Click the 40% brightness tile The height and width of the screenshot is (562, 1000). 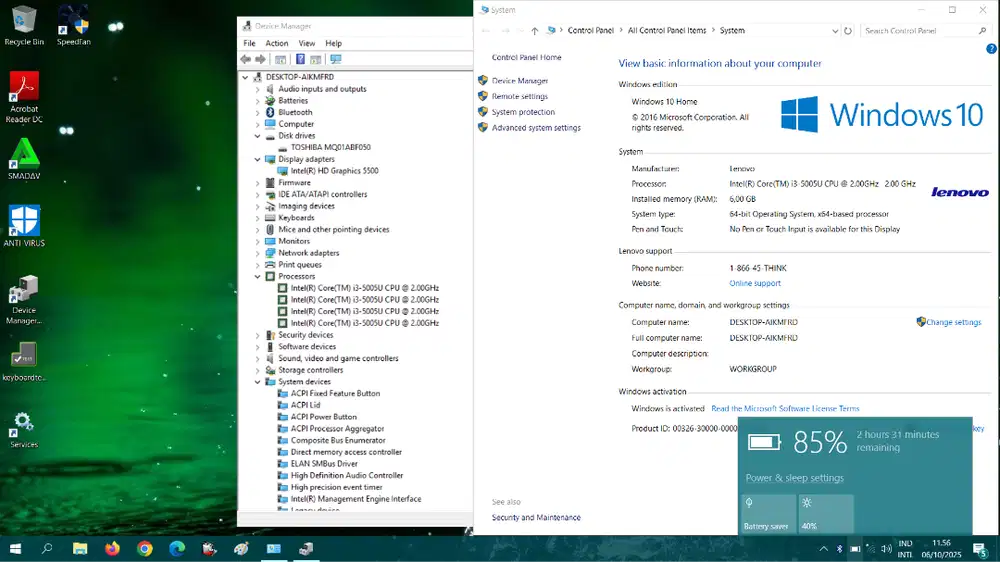[x=826, y=513]
